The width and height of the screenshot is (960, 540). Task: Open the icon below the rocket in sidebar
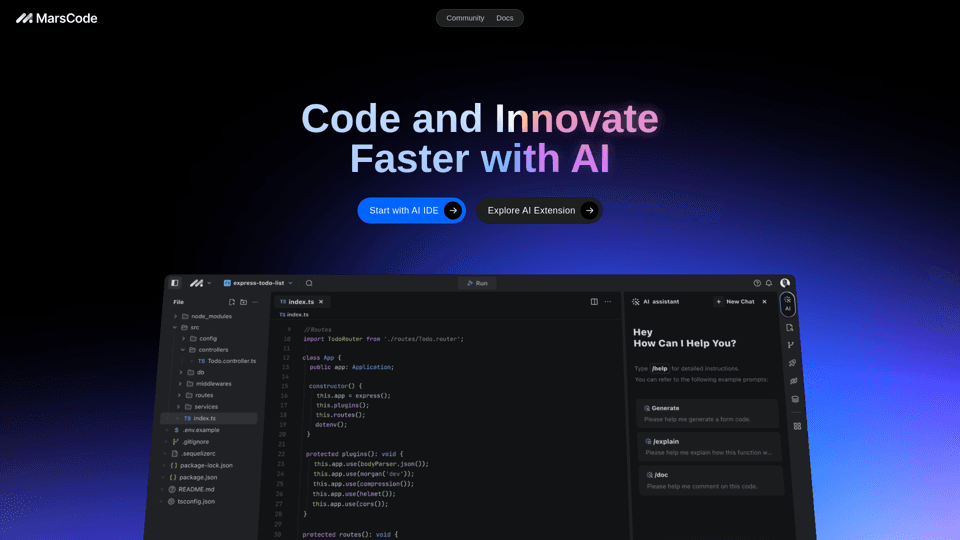pyautogui.click(x=793, y=381)
